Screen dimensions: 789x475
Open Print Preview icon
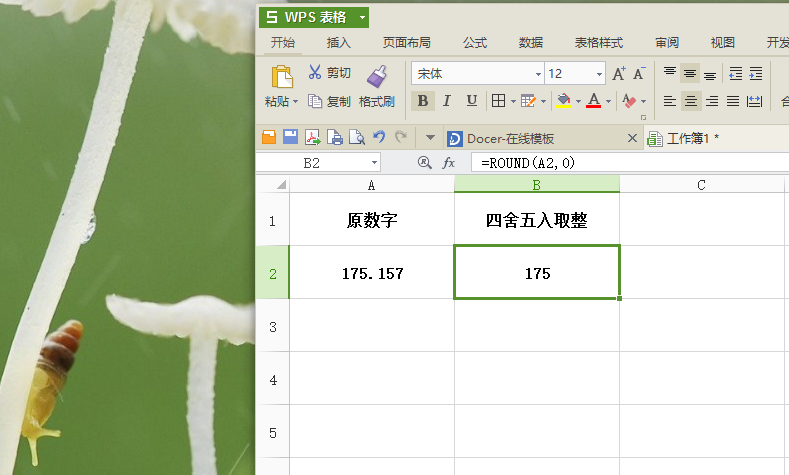pyautogui.click(x=357, y=137)
